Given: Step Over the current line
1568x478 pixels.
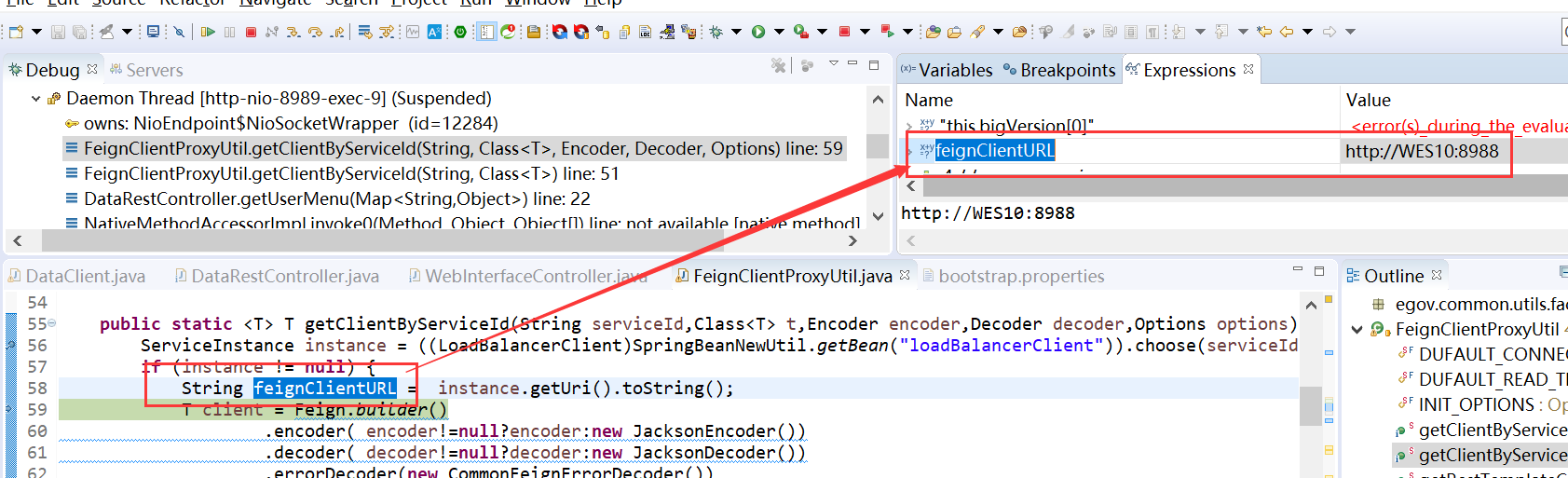Looking at the screenshot, I should (x=315, y=32).
